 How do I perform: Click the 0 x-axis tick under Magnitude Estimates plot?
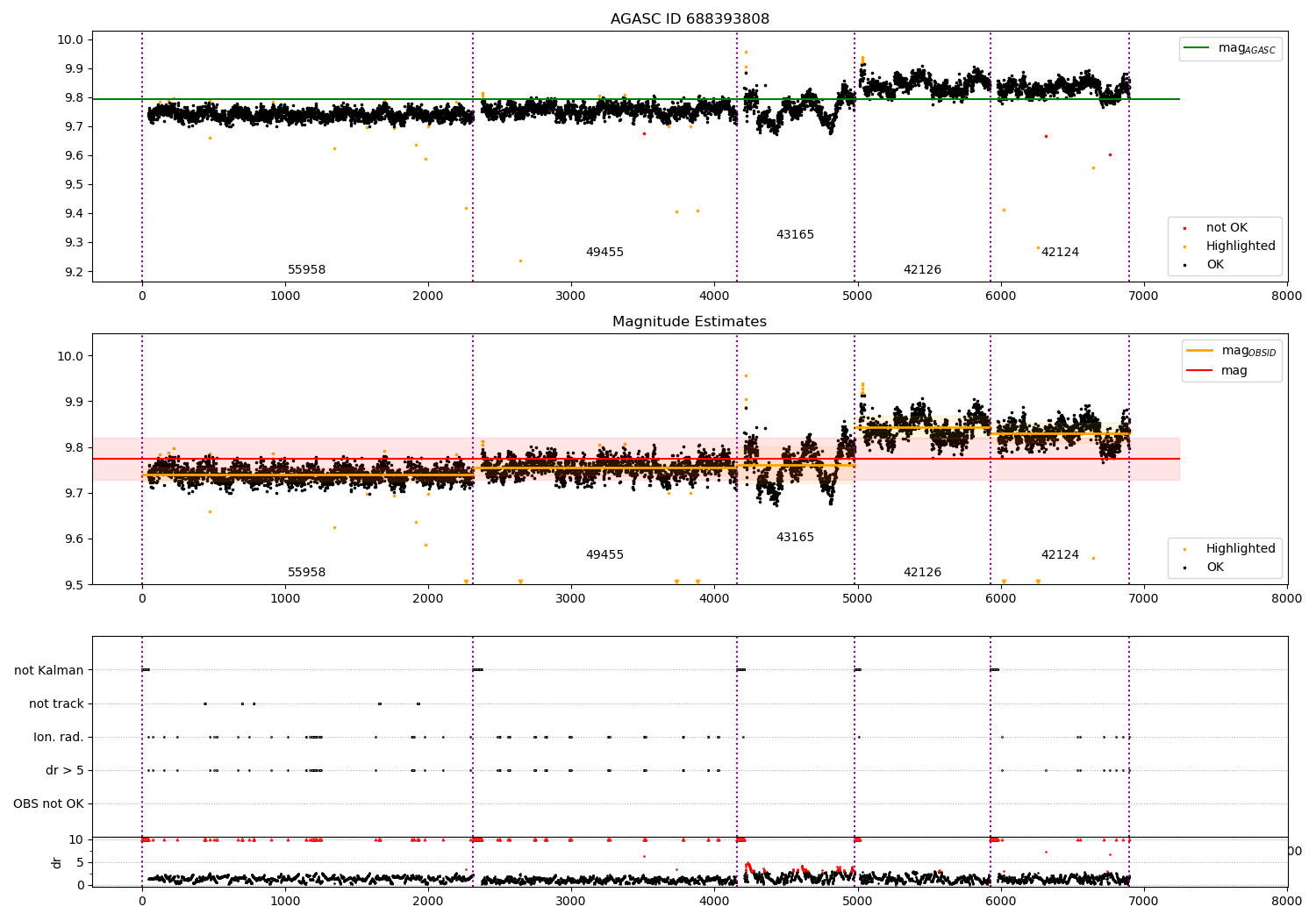coord(142,599)
